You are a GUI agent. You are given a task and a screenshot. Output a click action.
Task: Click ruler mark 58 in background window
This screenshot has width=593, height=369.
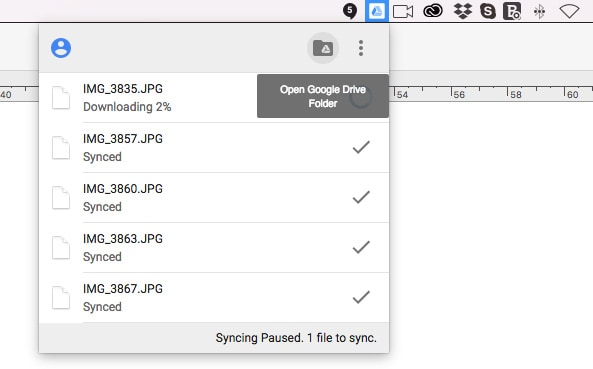516,95
